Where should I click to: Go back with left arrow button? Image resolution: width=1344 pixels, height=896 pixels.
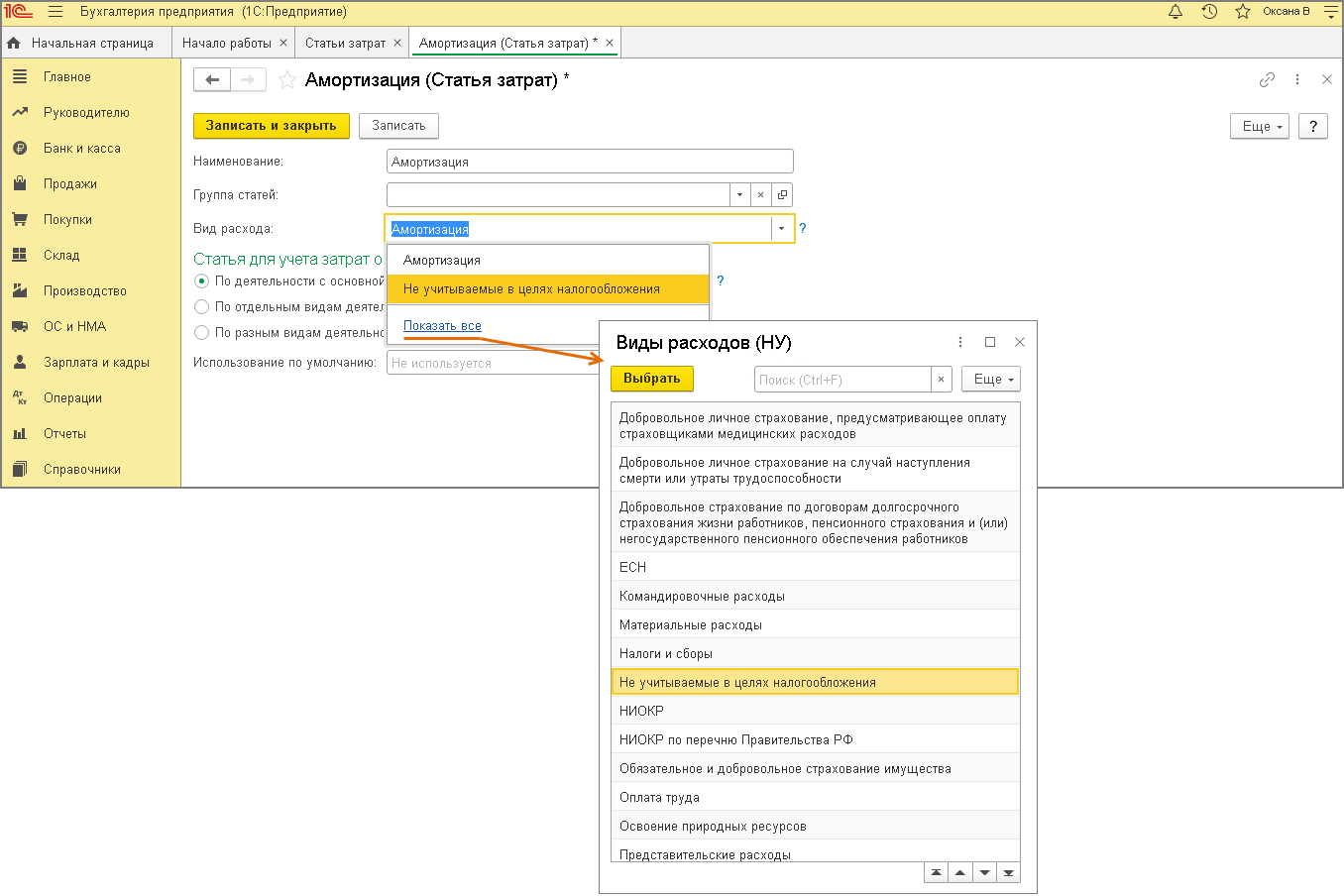pyautogui.click(x=212, y=79)
